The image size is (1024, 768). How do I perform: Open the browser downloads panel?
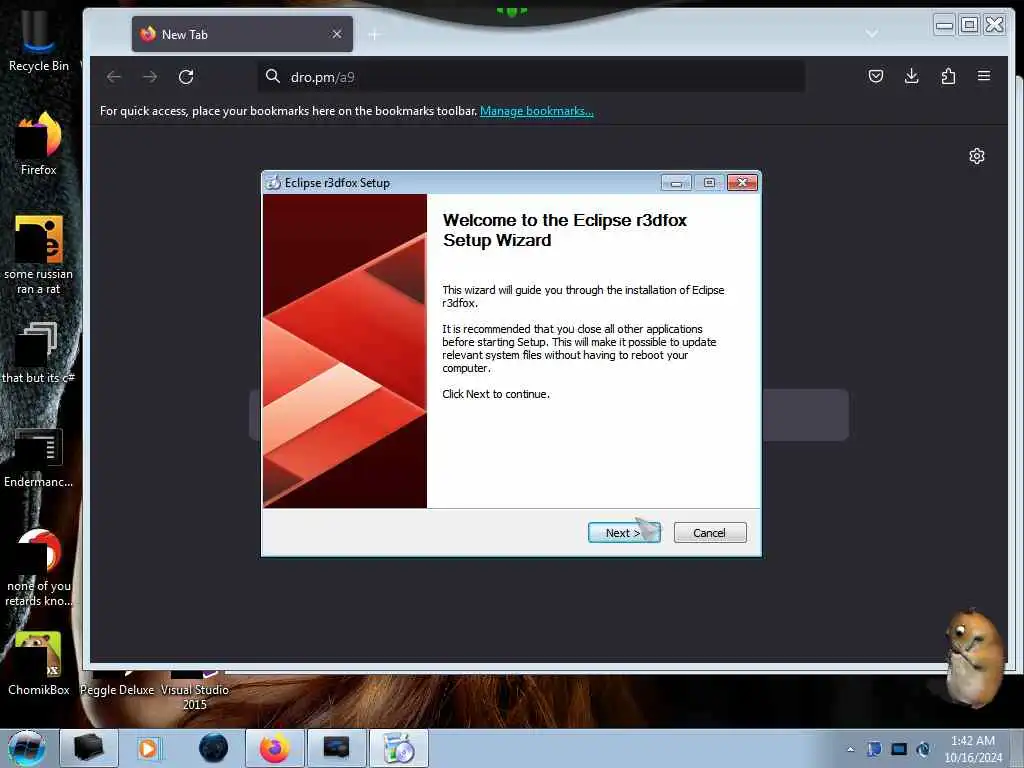tap(912, 76)
